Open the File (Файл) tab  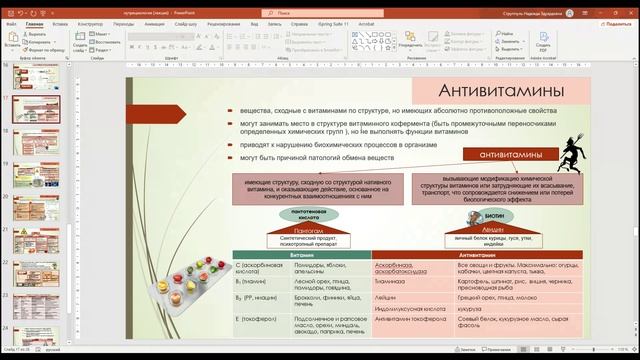point(11,24)
